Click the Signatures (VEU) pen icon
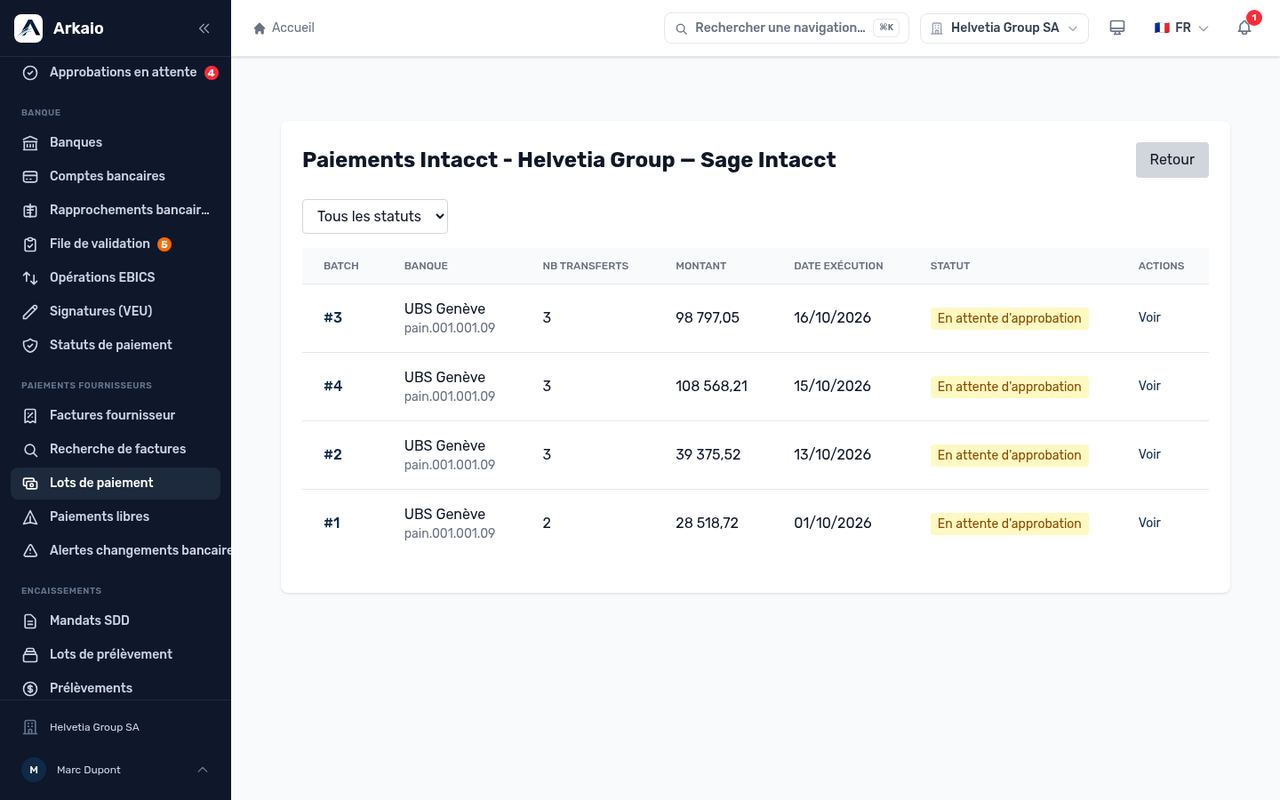 [x=30, y=312]
